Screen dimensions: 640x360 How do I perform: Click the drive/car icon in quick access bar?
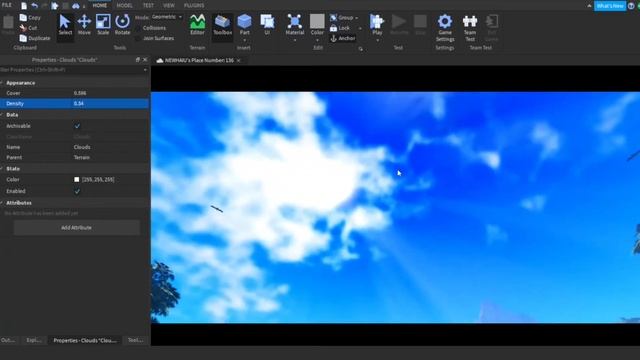tap(76, 6)
